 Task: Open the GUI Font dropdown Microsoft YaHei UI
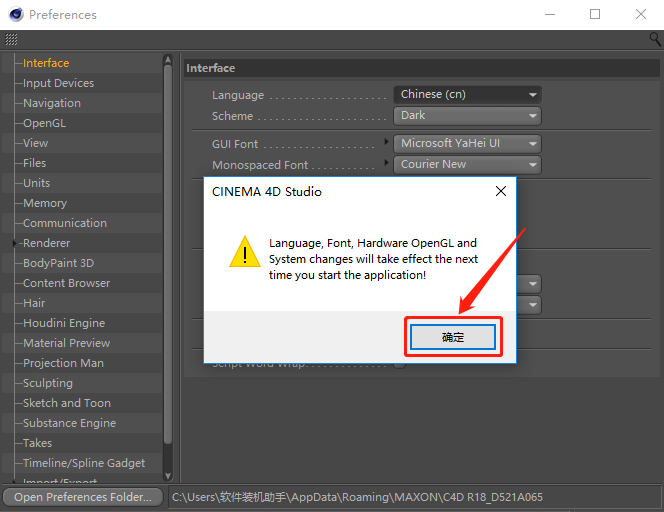coord(468,144)
